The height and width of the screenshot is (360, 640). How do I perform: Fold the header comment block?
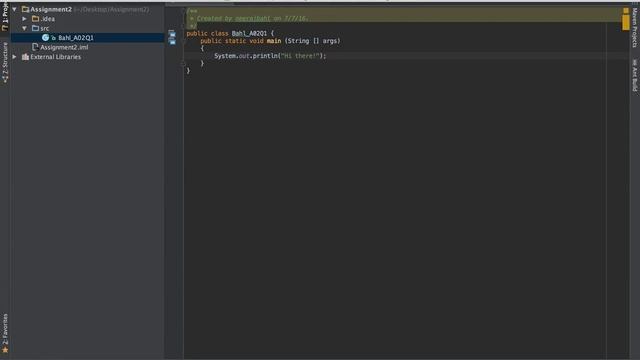point(183,11)
